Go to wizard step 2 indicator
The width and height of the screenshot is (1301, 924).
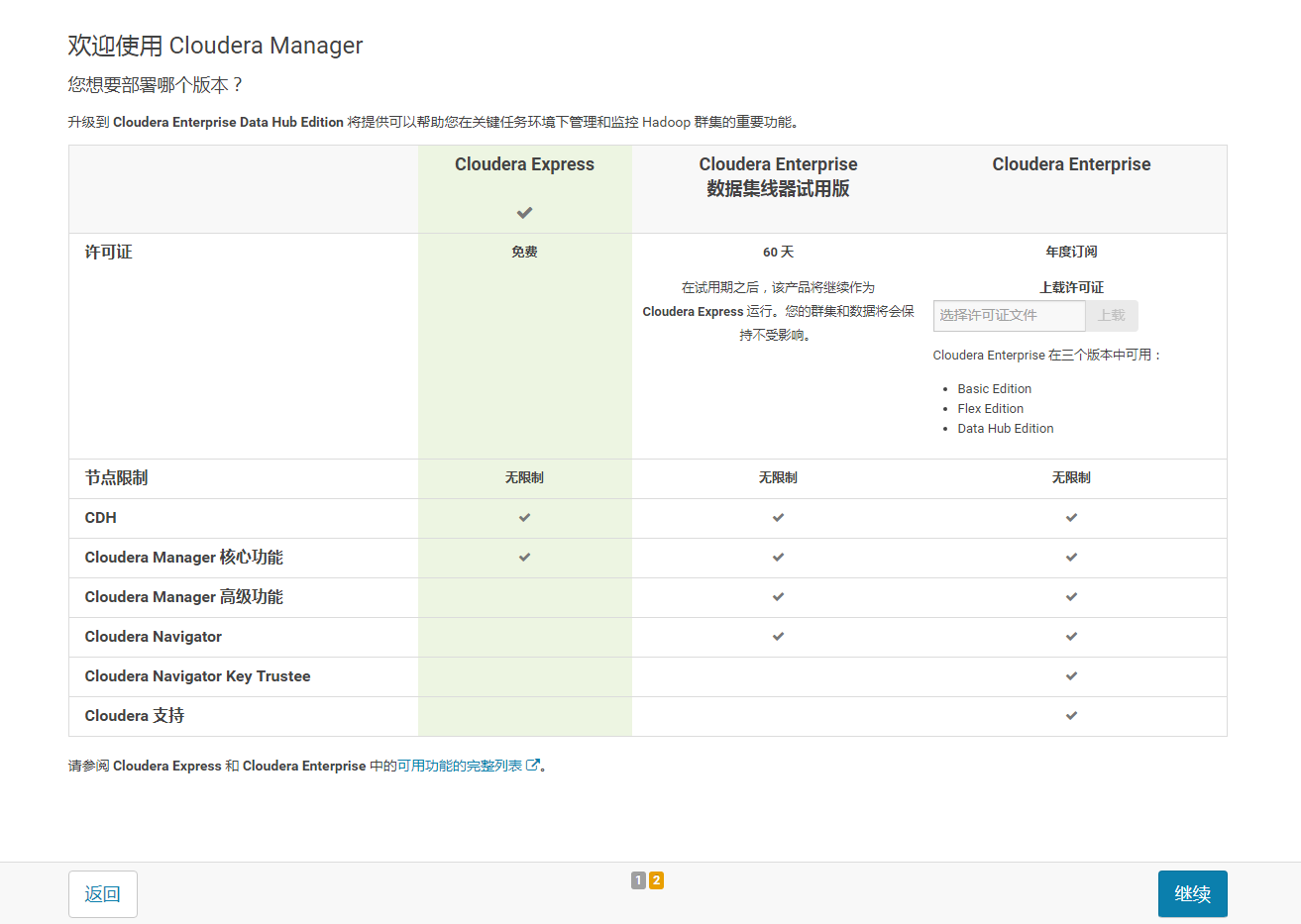(x=656, y=880)
